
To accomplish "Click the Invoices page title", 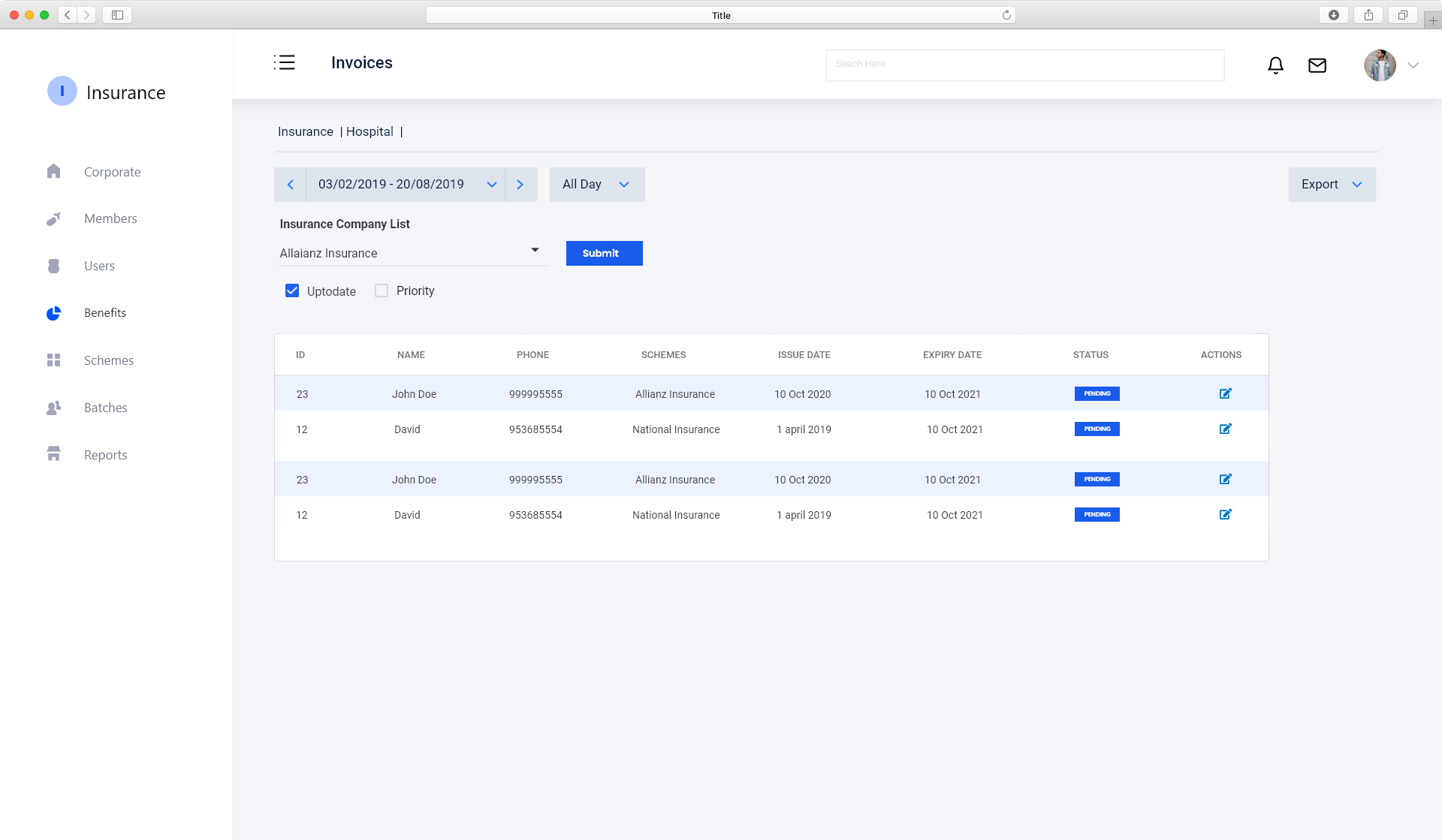I will (x=362, y=62).
